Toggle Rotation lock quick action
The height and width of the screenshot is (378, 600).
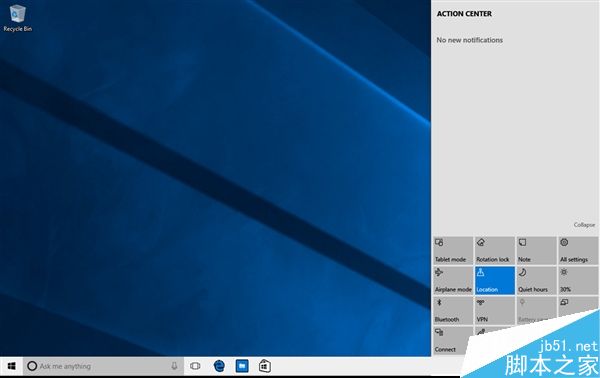pos(495,251)
